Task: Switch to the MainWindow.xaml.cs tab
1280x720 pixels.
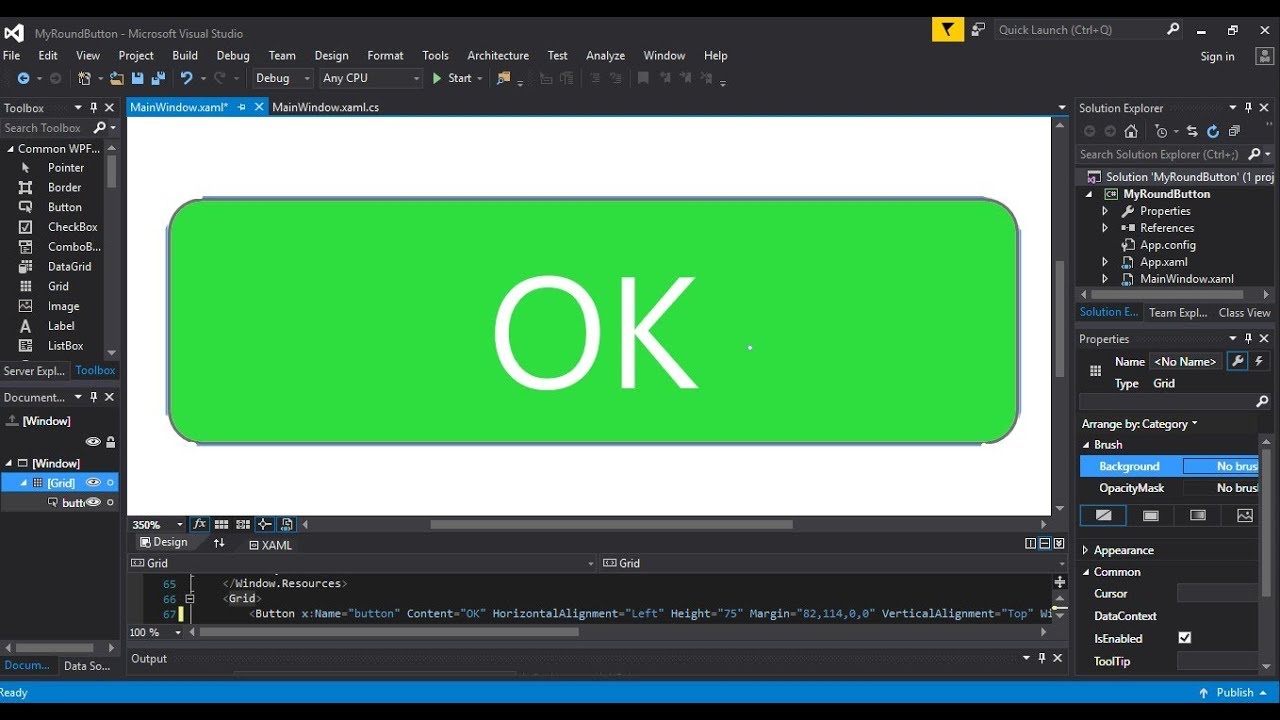Action: click(325, 107)
